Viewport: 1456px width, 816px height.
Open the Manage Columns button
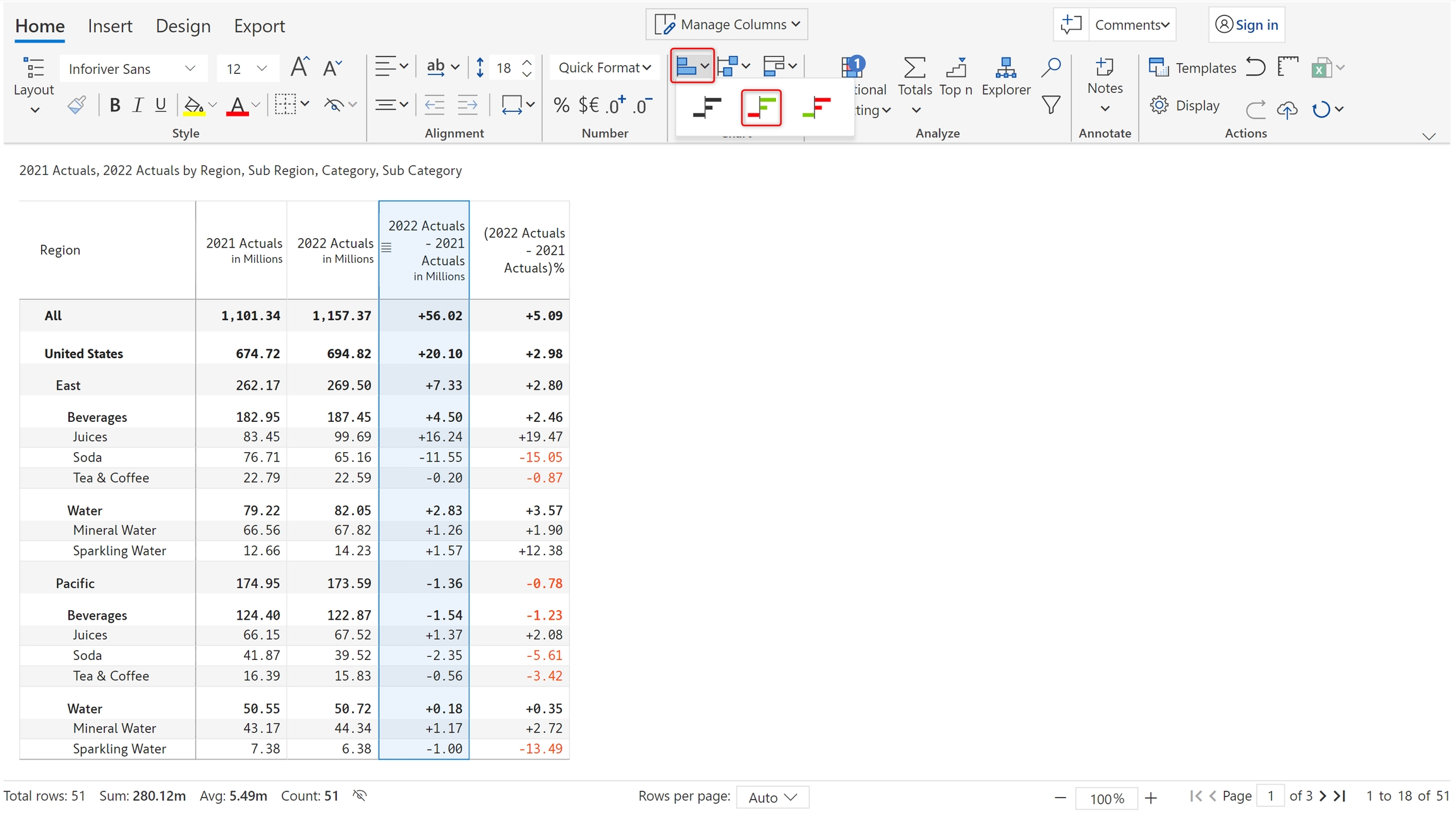(x=727, y=25)
